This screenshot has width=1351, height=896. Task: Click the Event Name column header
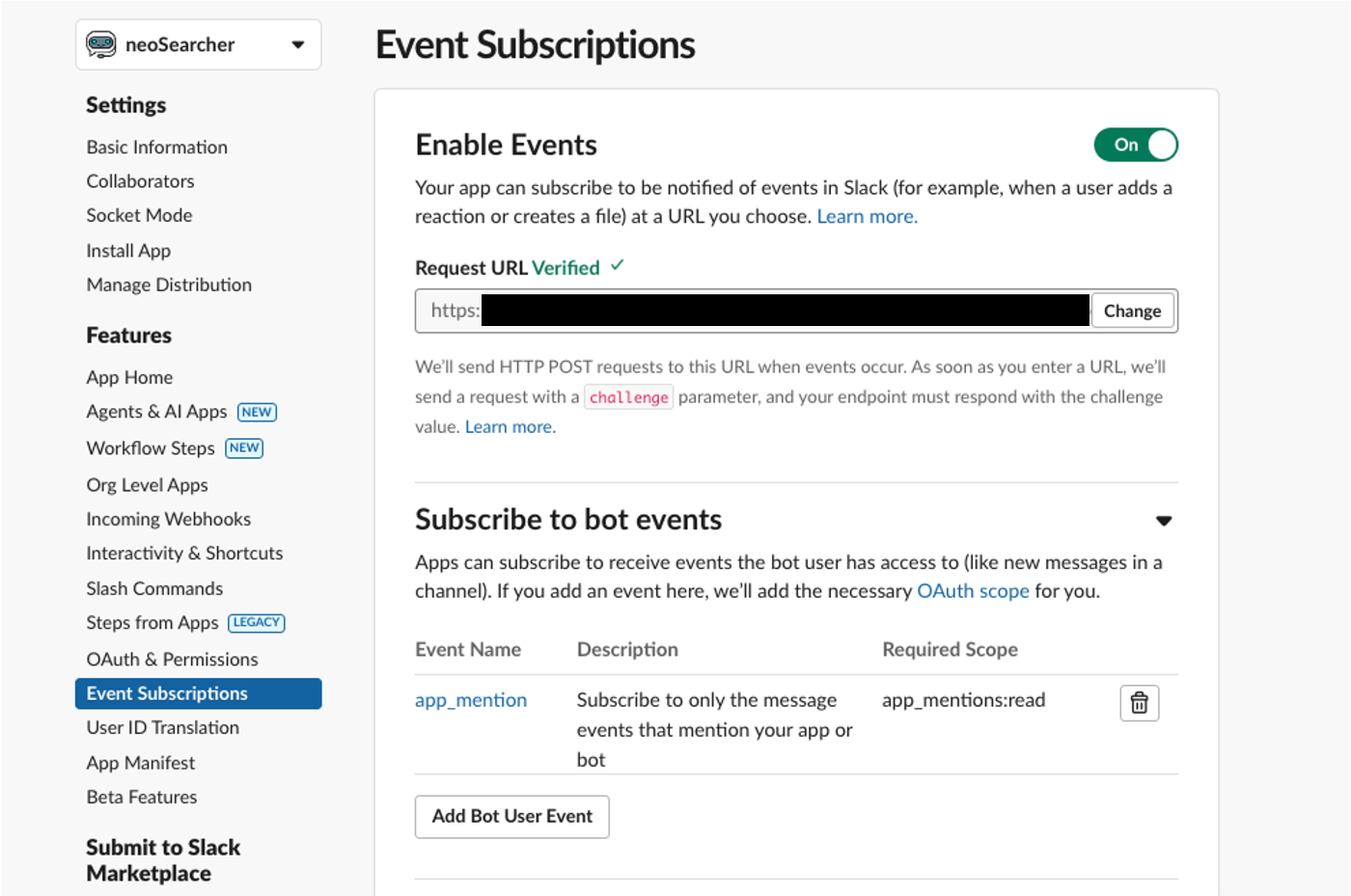click(468, 650)
